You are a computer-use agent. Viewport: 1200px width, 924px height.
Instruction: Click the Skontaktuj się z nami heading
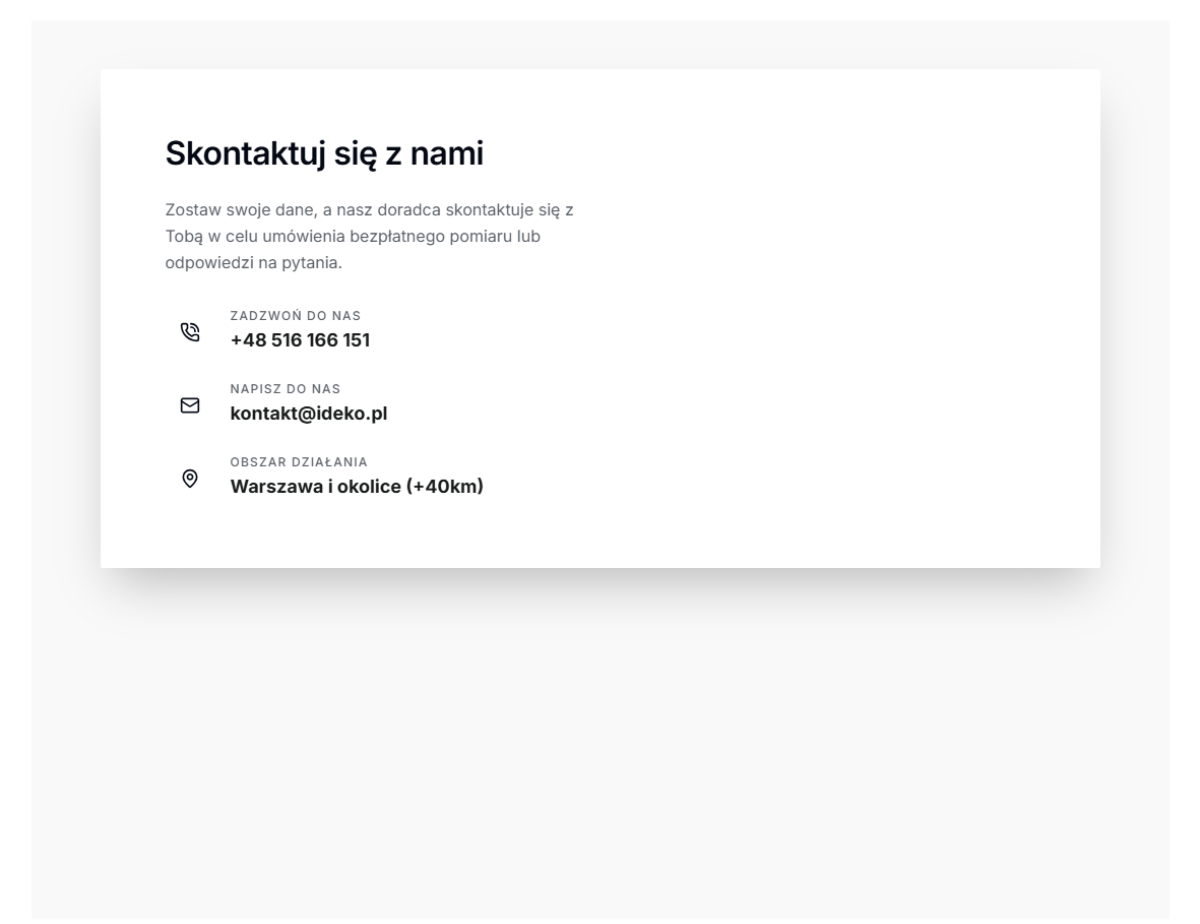coord(324,154)
